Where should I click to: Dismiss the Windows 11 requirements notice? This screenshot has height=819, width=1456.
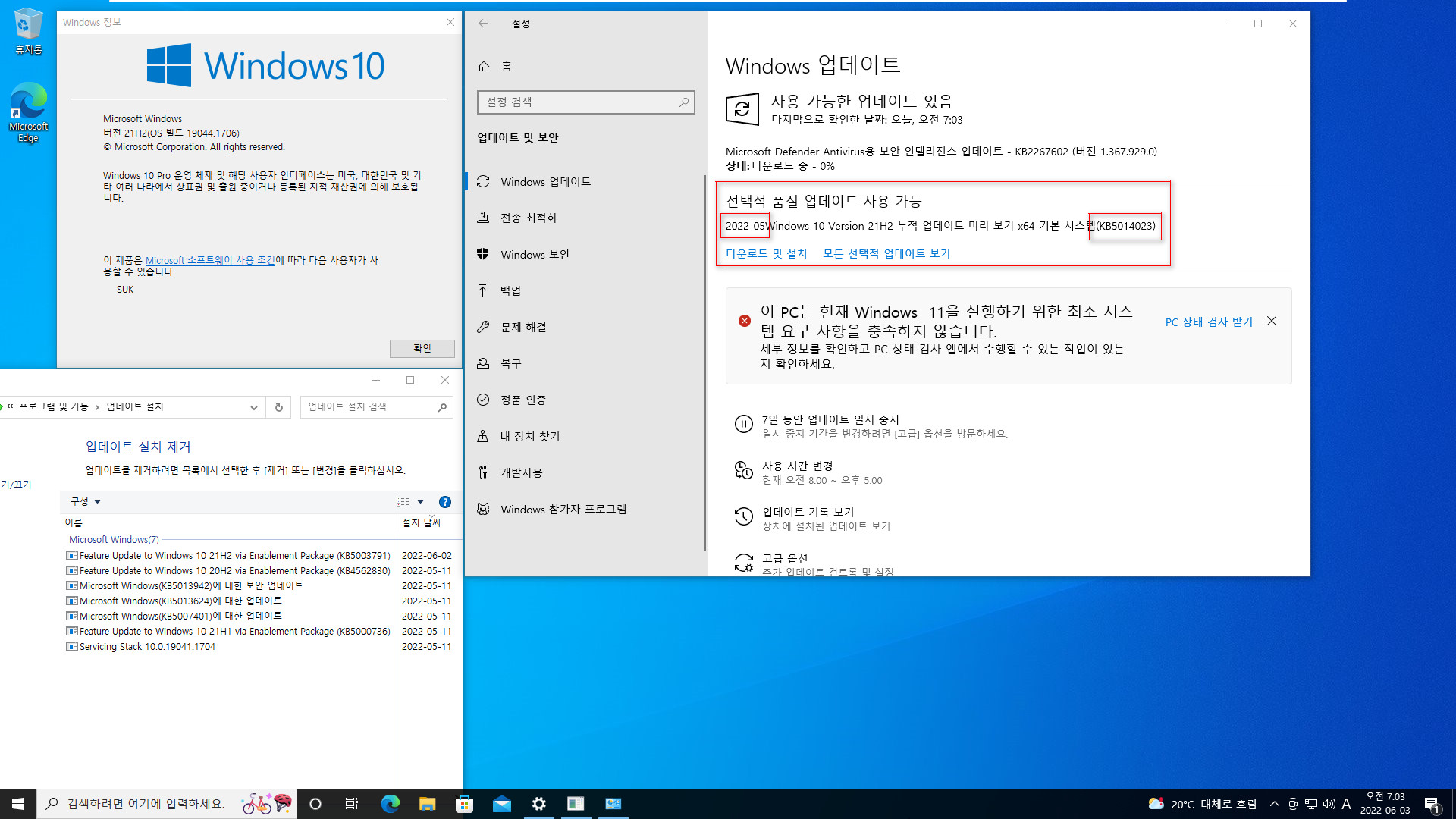(x=1272, y=322)
